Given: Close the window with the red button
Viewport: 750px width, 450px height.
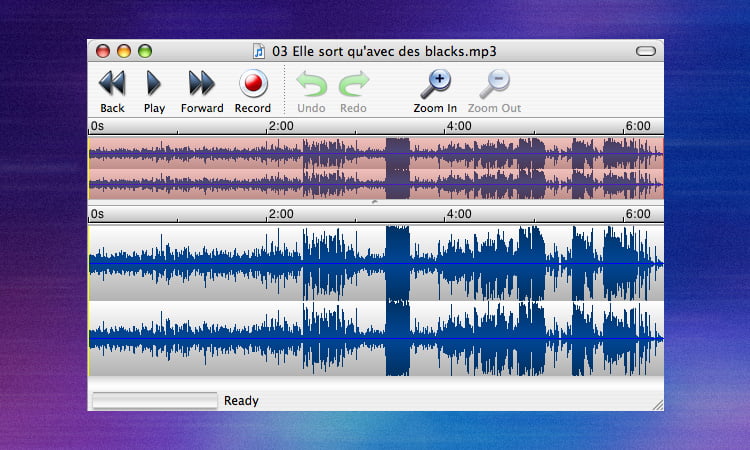Looking at the screenshot, I should click(x=102, y=51).
